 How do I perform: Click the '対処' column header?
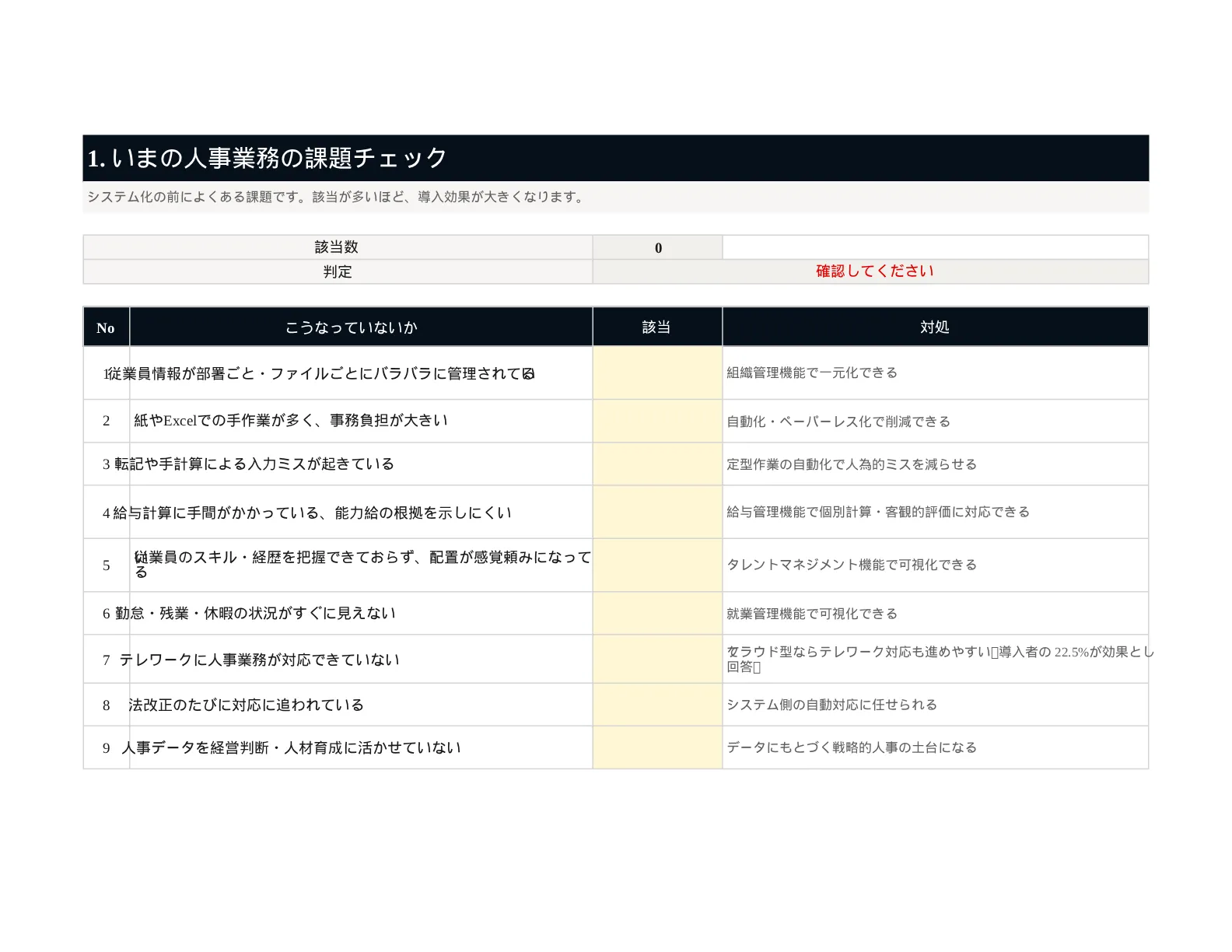click(x=935, y=327)
